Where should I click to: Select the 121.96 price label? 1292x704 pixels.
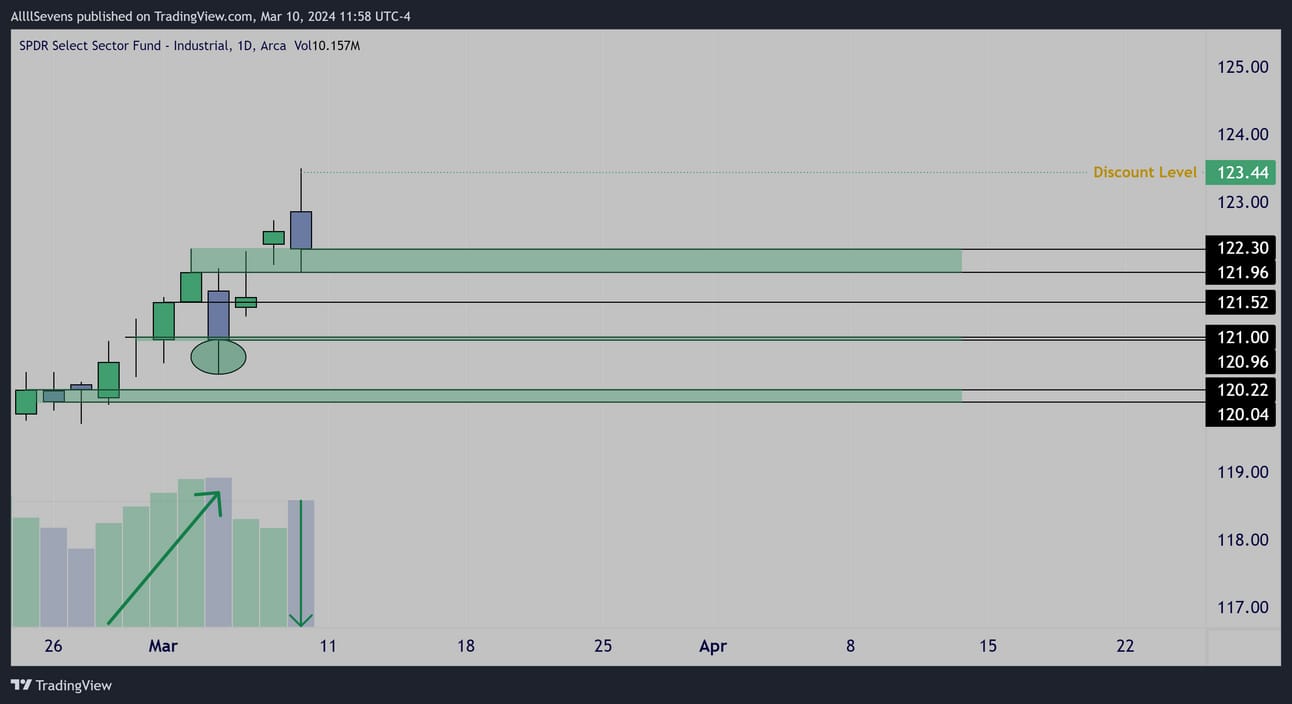1241,273
